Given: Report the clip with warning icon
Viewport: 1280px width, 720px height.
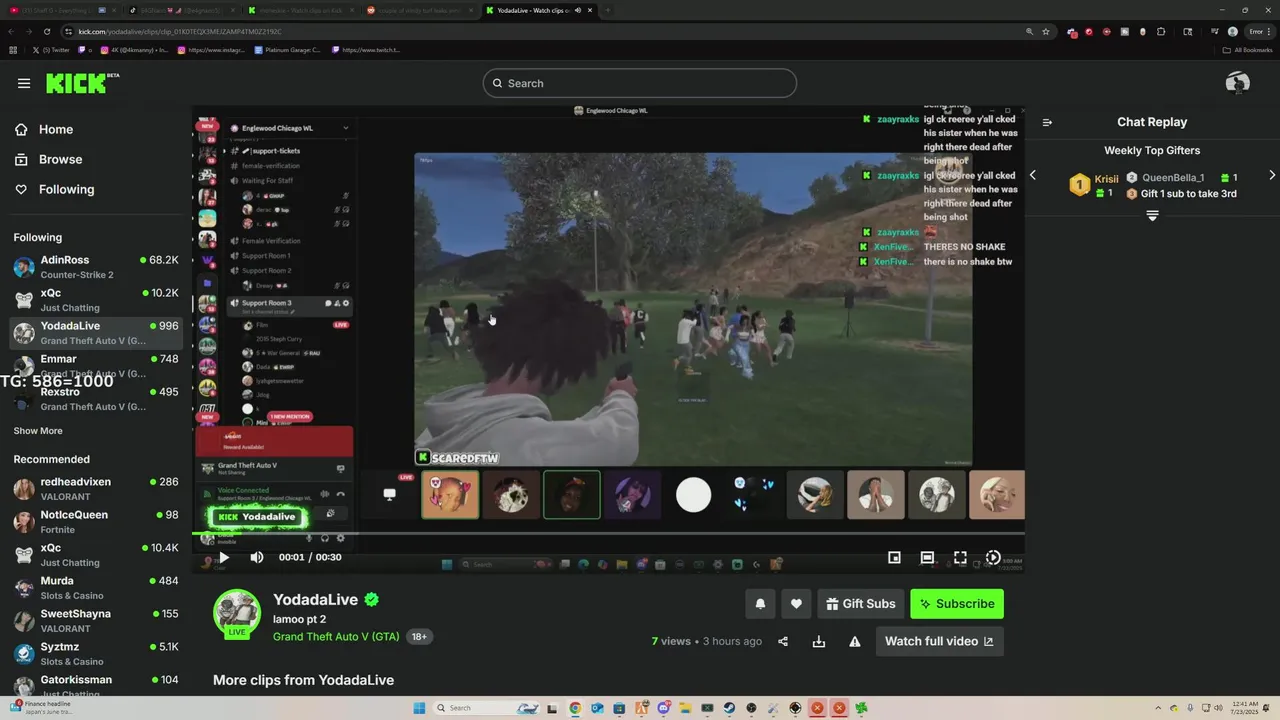Looking at the screenshot, I should pyautogui.click(x=855, y=641).
